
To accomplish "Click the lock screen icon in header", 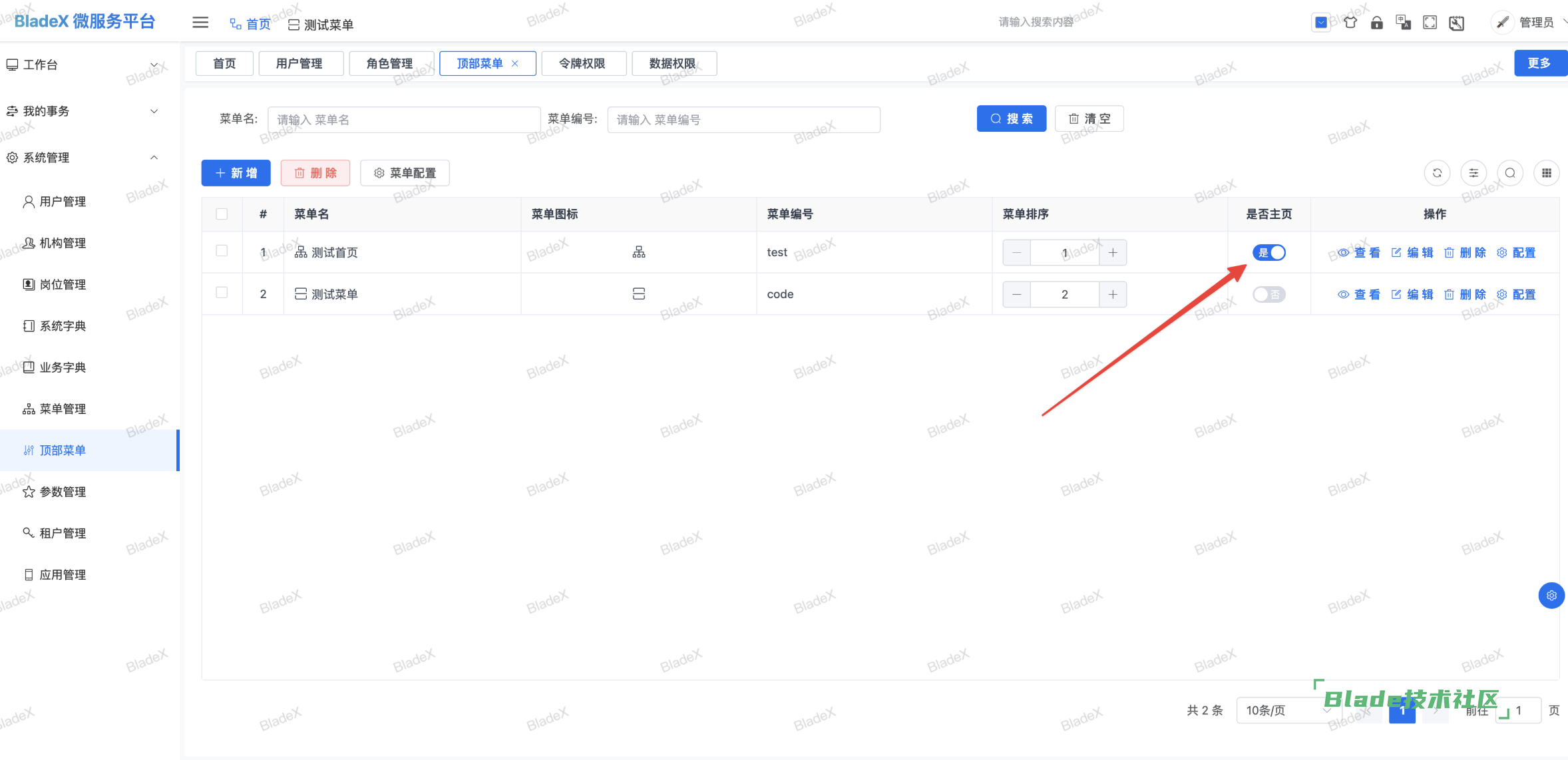I will point(1376,23).
